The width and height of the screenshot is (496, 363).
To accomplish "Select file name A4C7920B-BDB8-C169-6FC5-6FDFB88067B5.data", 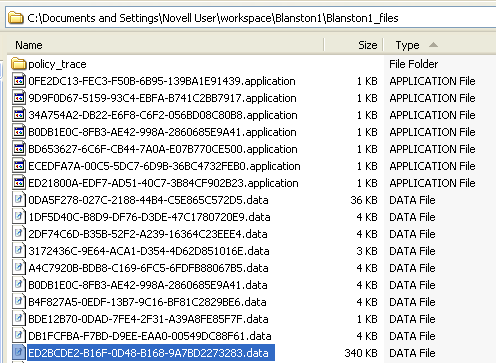I will pos(148,268).
